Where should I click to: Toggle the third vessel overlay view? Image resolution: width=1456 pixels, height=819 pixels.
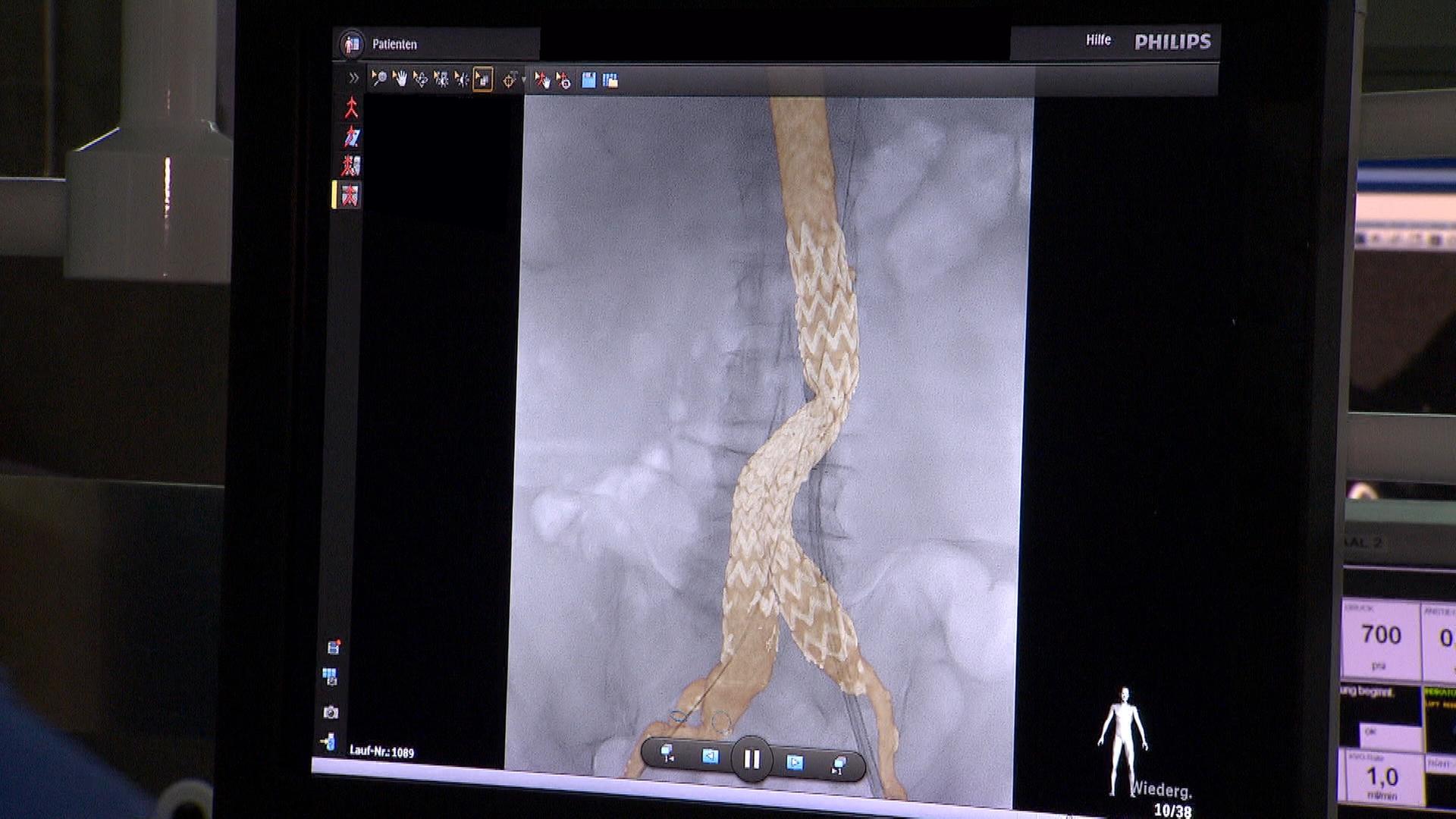[x=350, y=165]
